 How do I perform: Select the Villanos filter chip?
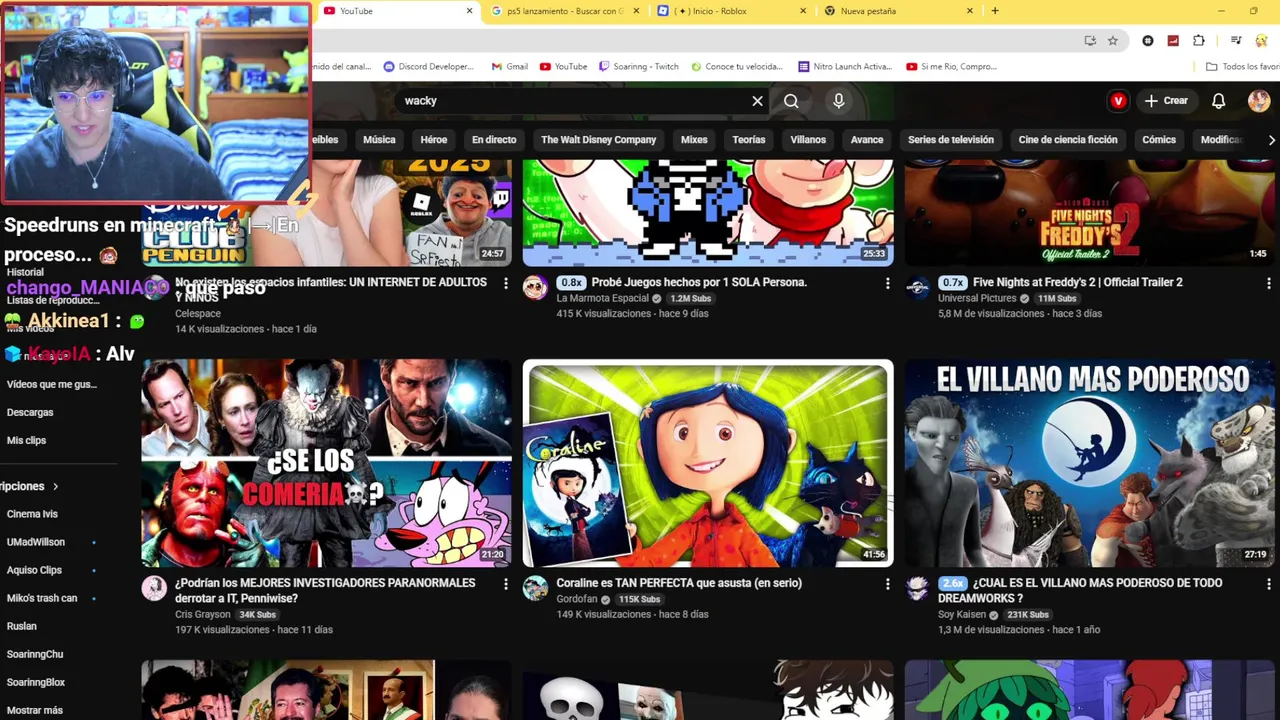808,140
